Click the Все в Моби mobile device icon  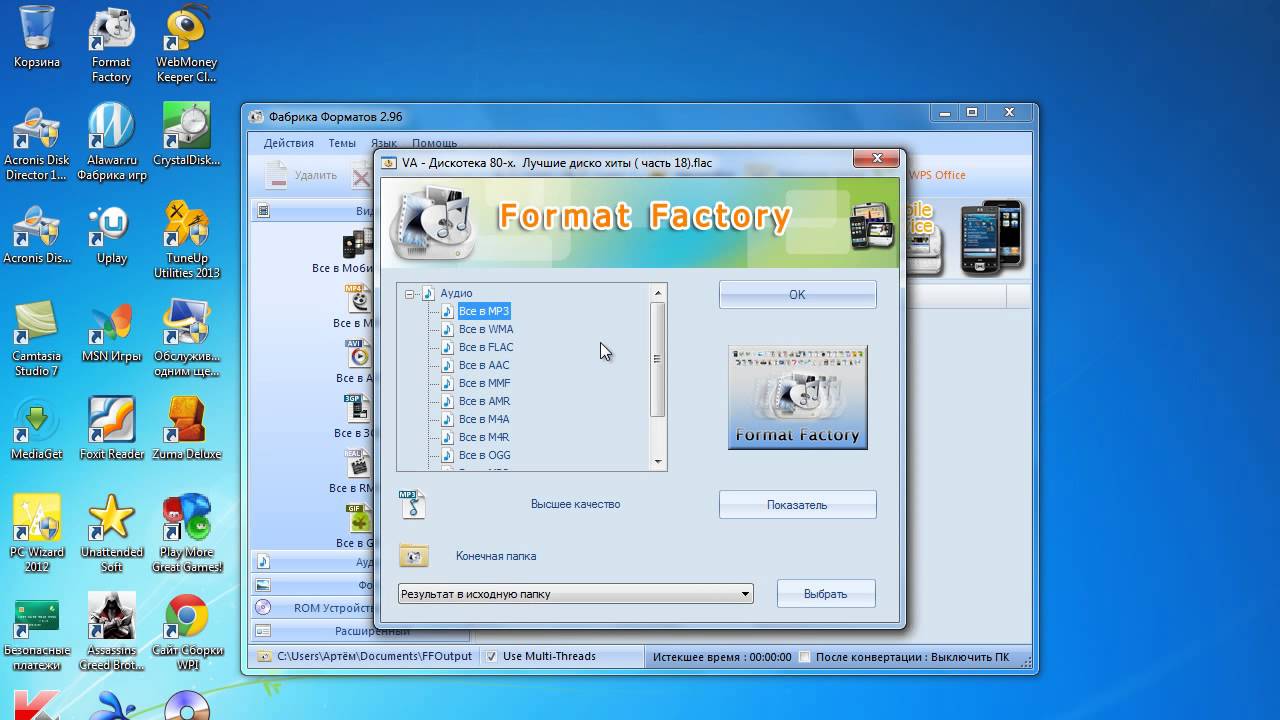[357, 244]
